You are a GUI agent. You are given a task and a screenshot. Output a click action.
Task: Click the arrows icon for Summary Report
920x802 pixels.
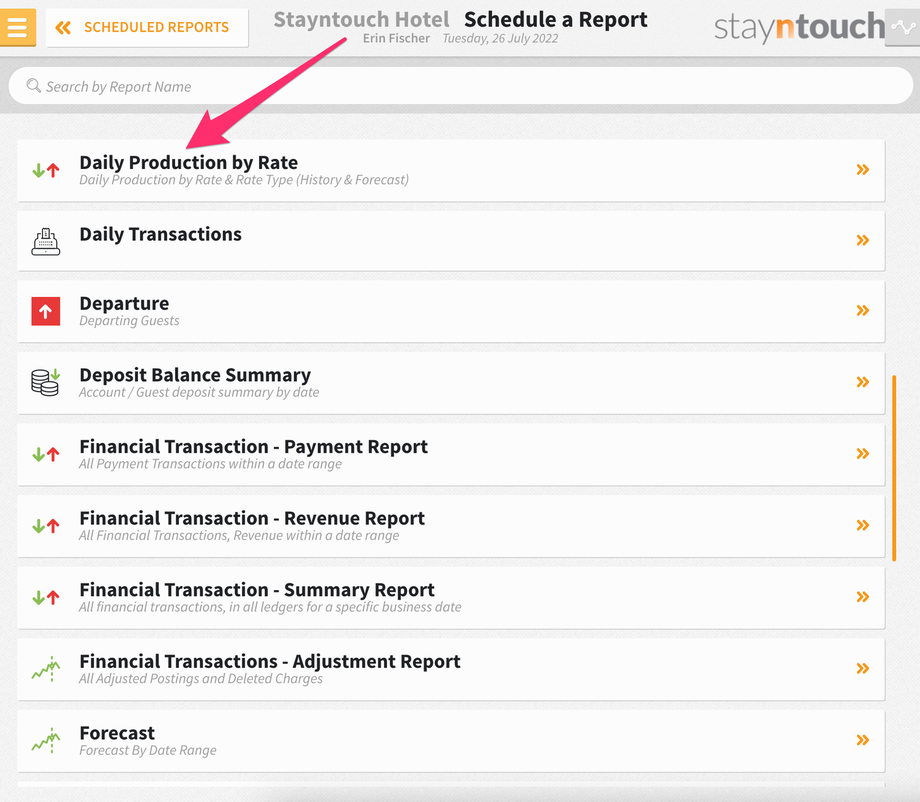[46, 597]
